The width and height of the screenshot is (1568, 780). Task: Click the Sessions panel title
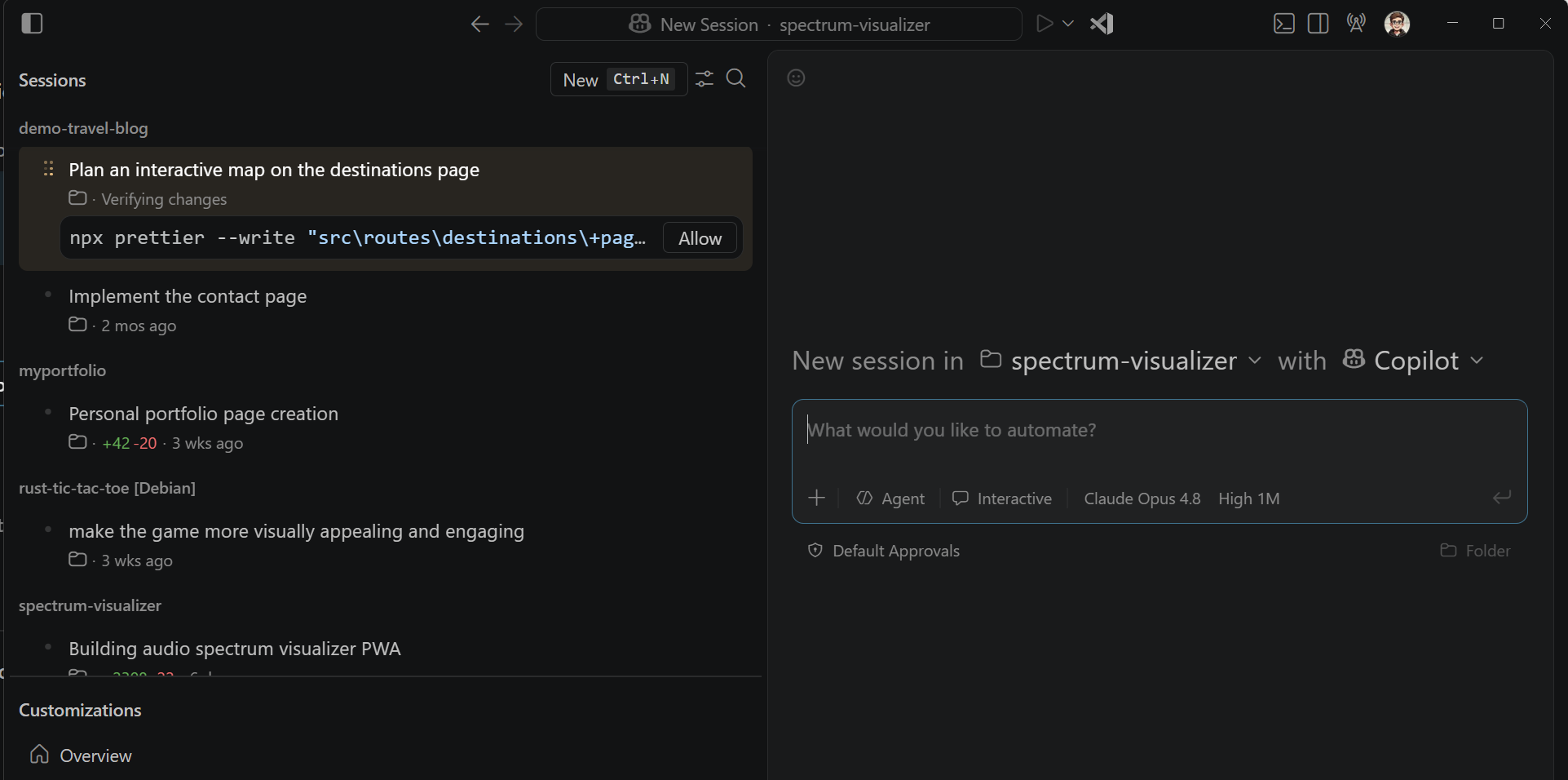pos(52,80)
